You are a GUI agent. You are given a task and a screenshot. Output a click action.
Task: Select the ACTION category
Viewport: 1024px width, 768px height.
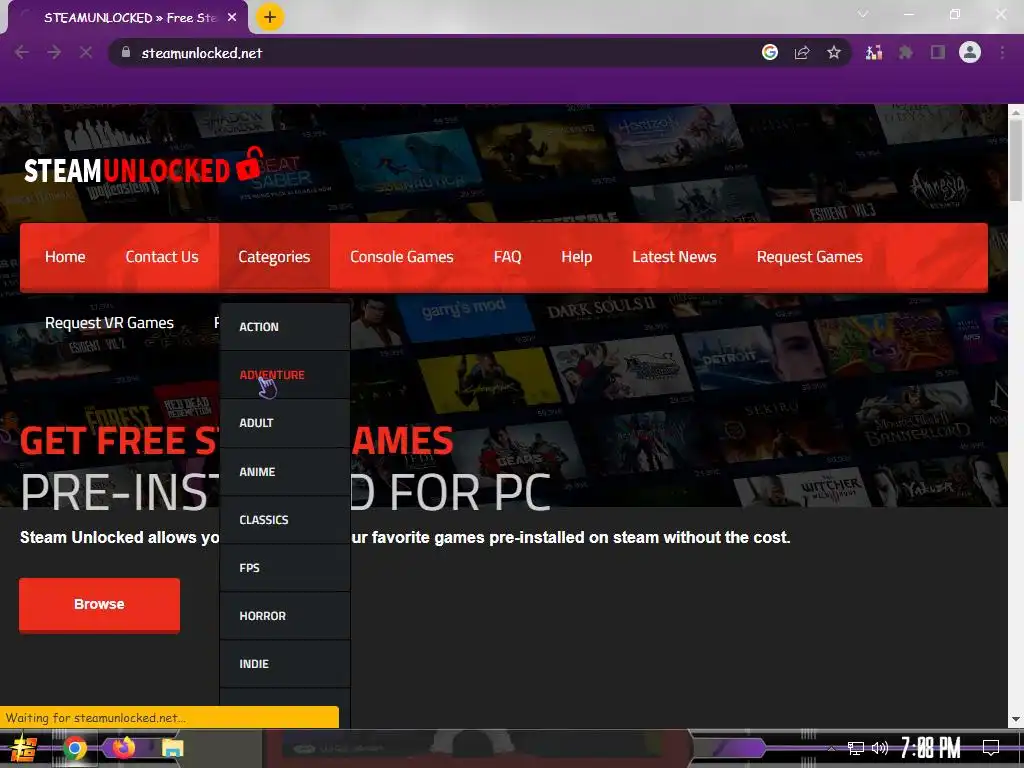tap(285, 327)
